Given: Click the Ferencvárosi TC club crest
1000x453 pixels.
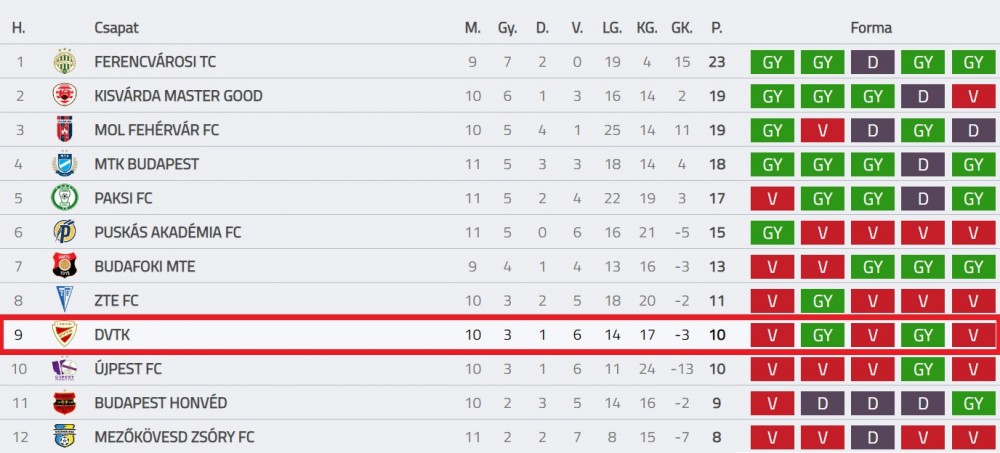Looking at the screenshot, I should tap(64, 62).
